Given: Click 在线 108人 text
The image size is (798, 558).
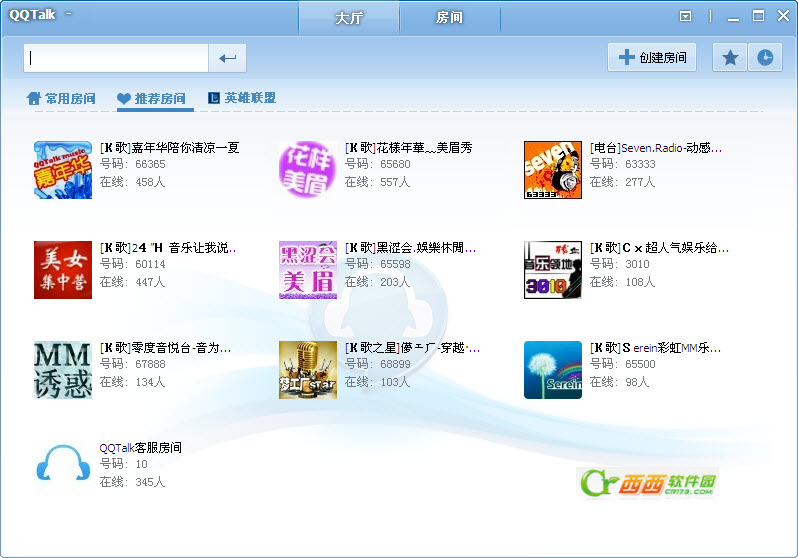Looking at the screenshot, I should point(622,282).
